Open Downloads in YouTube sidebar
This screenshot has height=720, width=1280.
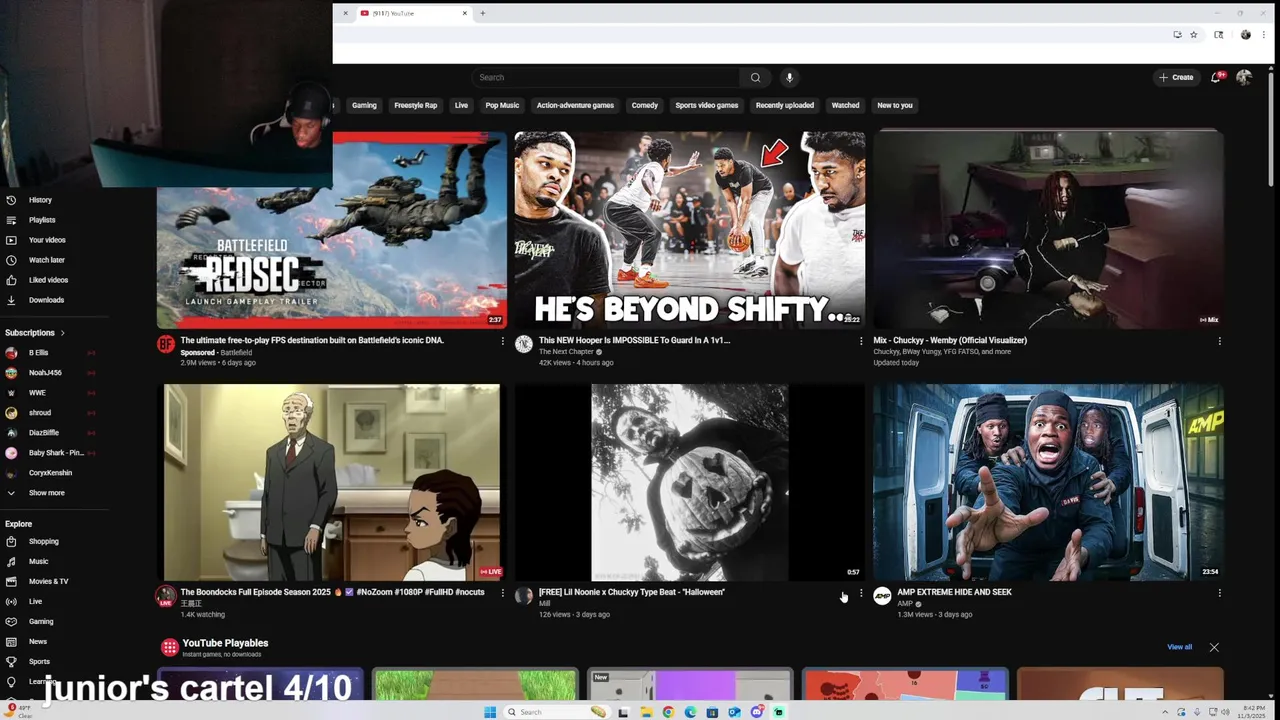46,300
